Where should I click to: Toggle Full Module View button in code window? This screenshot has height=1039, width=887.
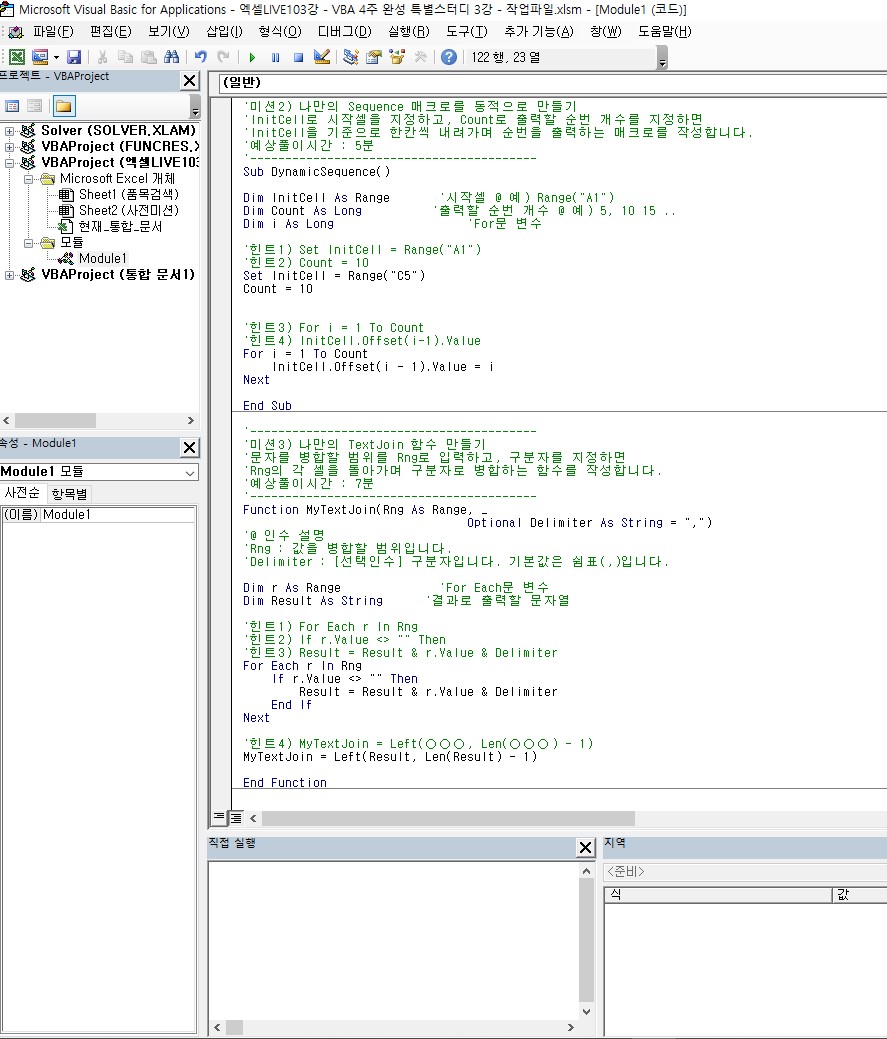click(x=236, y=818)
